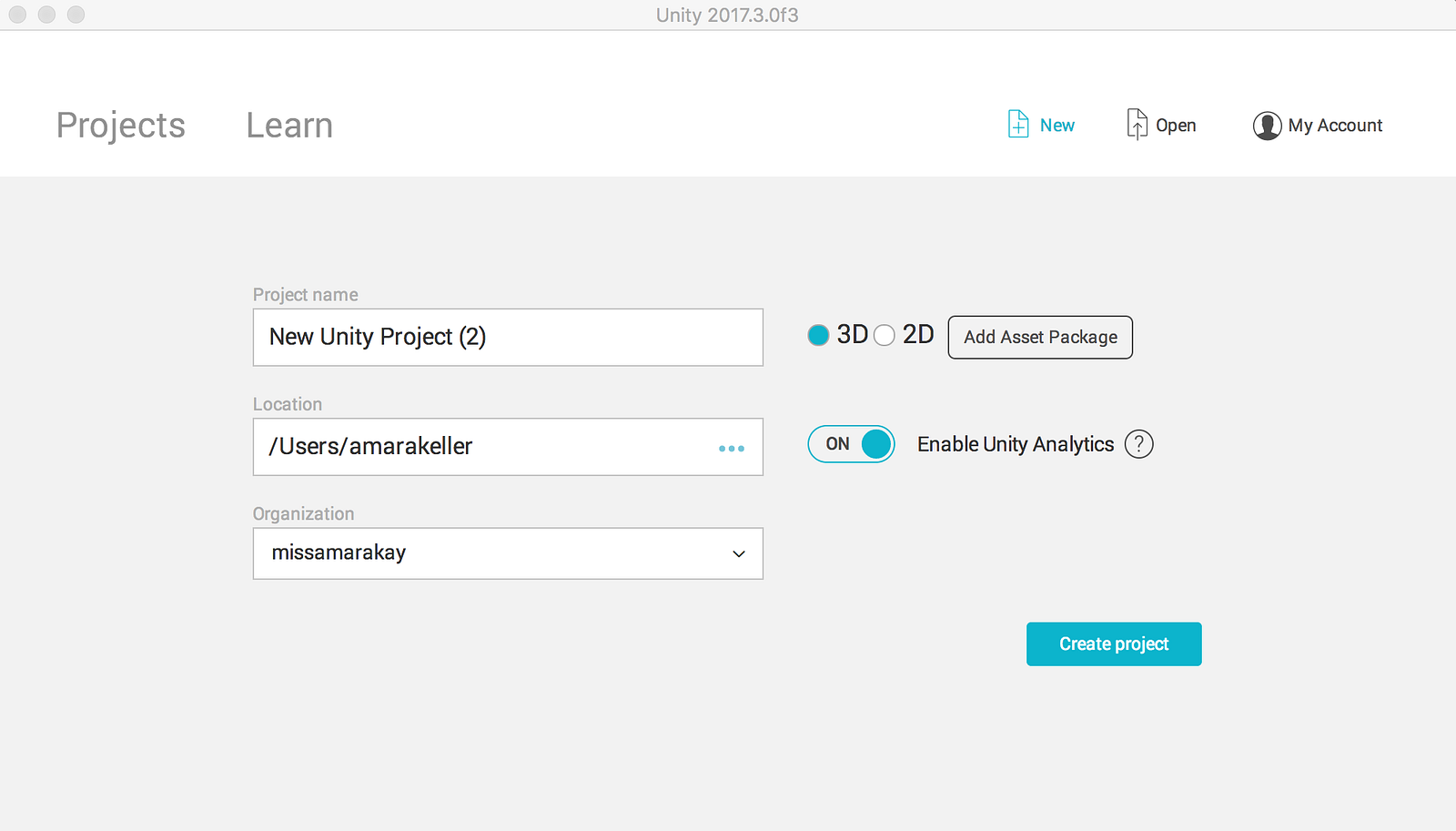Select the 3D radio button
The image size is (1456, 831).
tap(818, 335)
